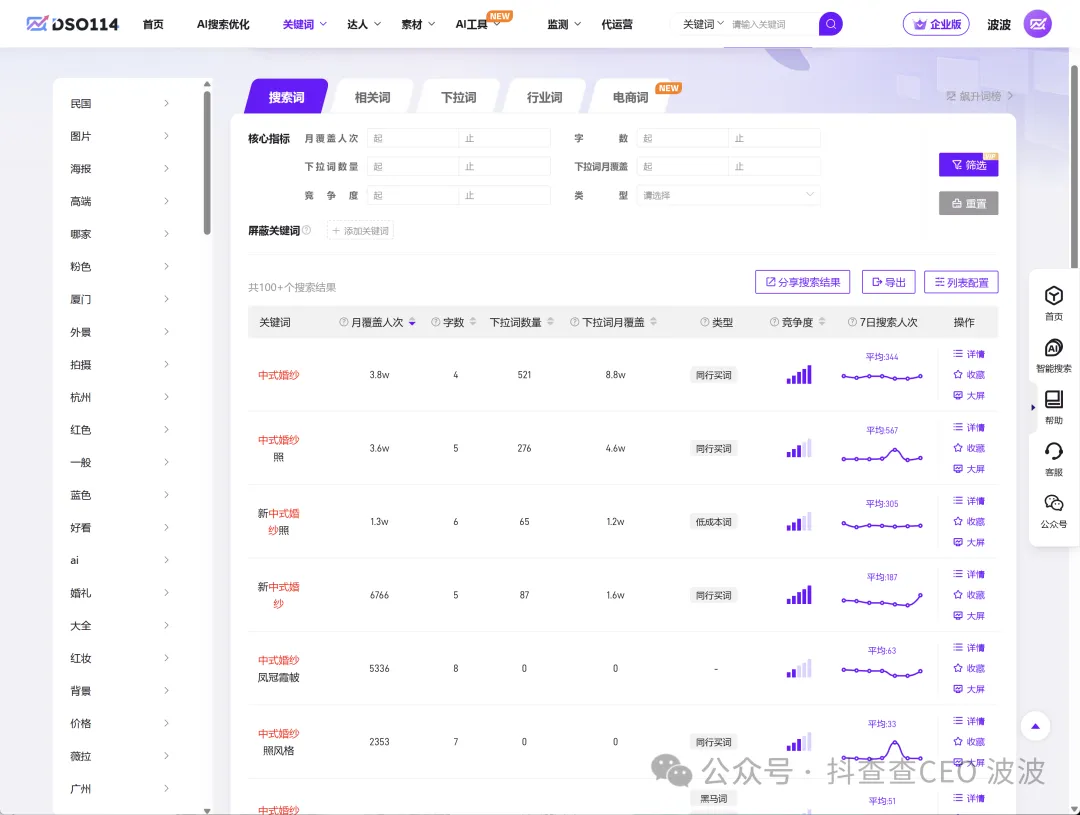Expand the 关键词 search type dropdown
This screenshot has height=815, width=1080.
click(x=703, y=24)
